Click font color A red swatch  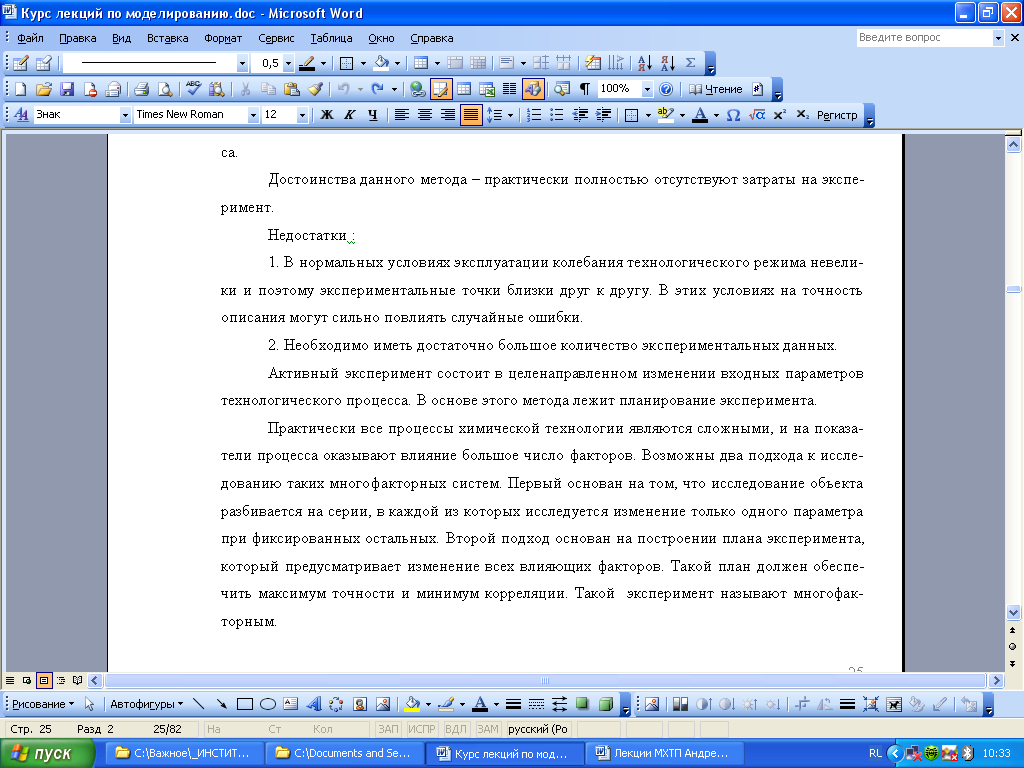pyautogui.click(x=700, y=115)
